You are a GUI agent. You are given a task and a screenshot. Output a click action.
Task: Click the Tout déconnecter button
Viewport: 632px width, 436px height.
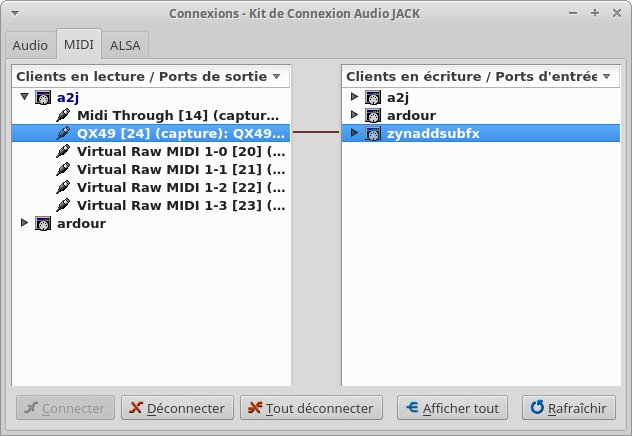[x=311, y=408]
